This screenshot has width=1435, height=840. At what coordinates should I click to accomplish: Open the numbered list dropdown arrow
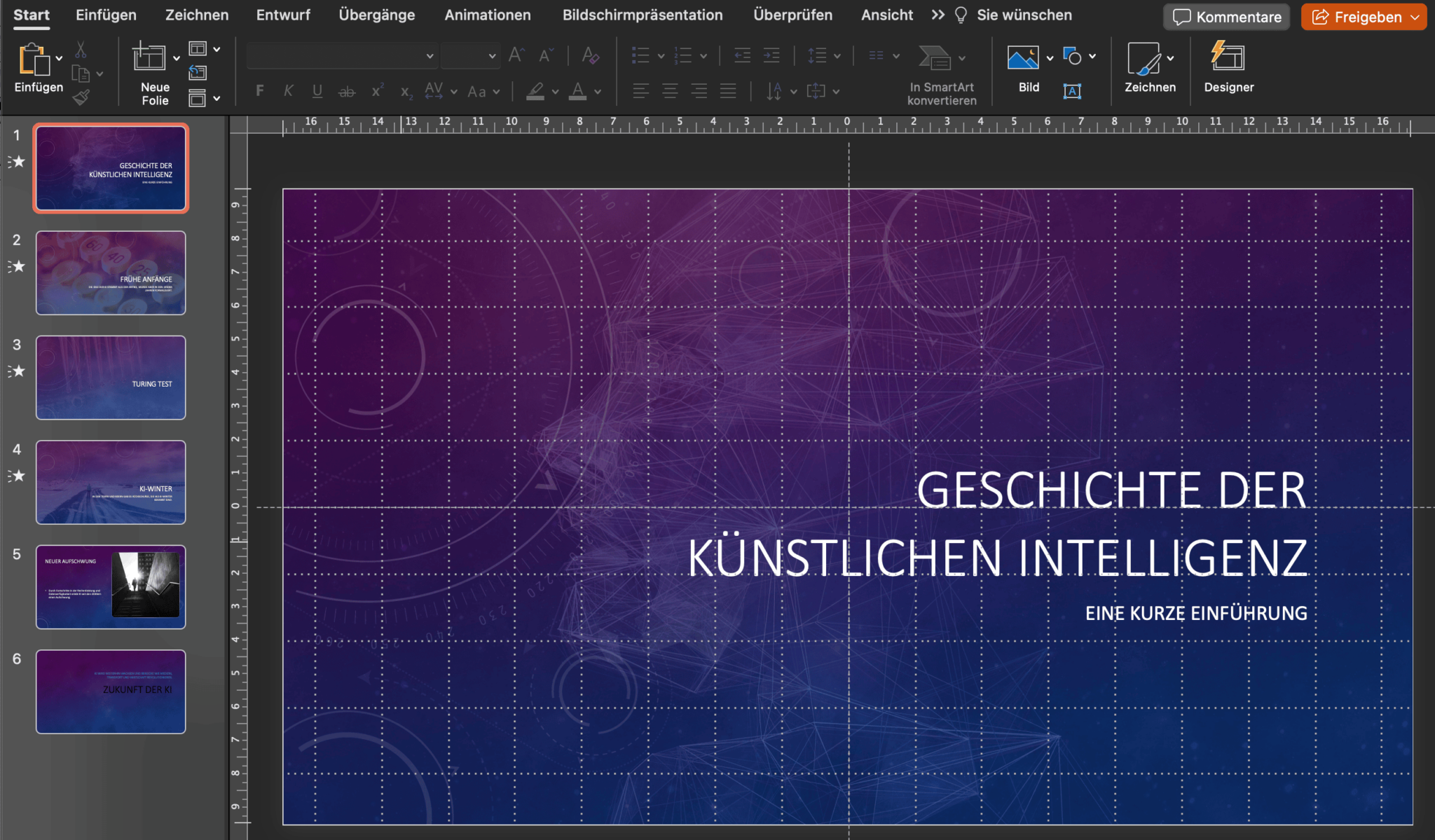pyautogui.click(x=703, y=56)
